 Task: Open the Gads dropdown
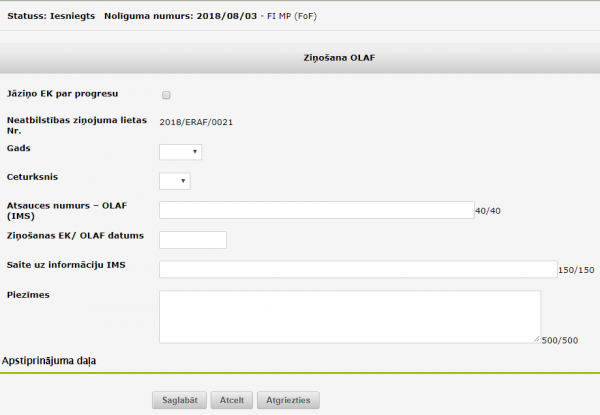[x=180, y=152]
